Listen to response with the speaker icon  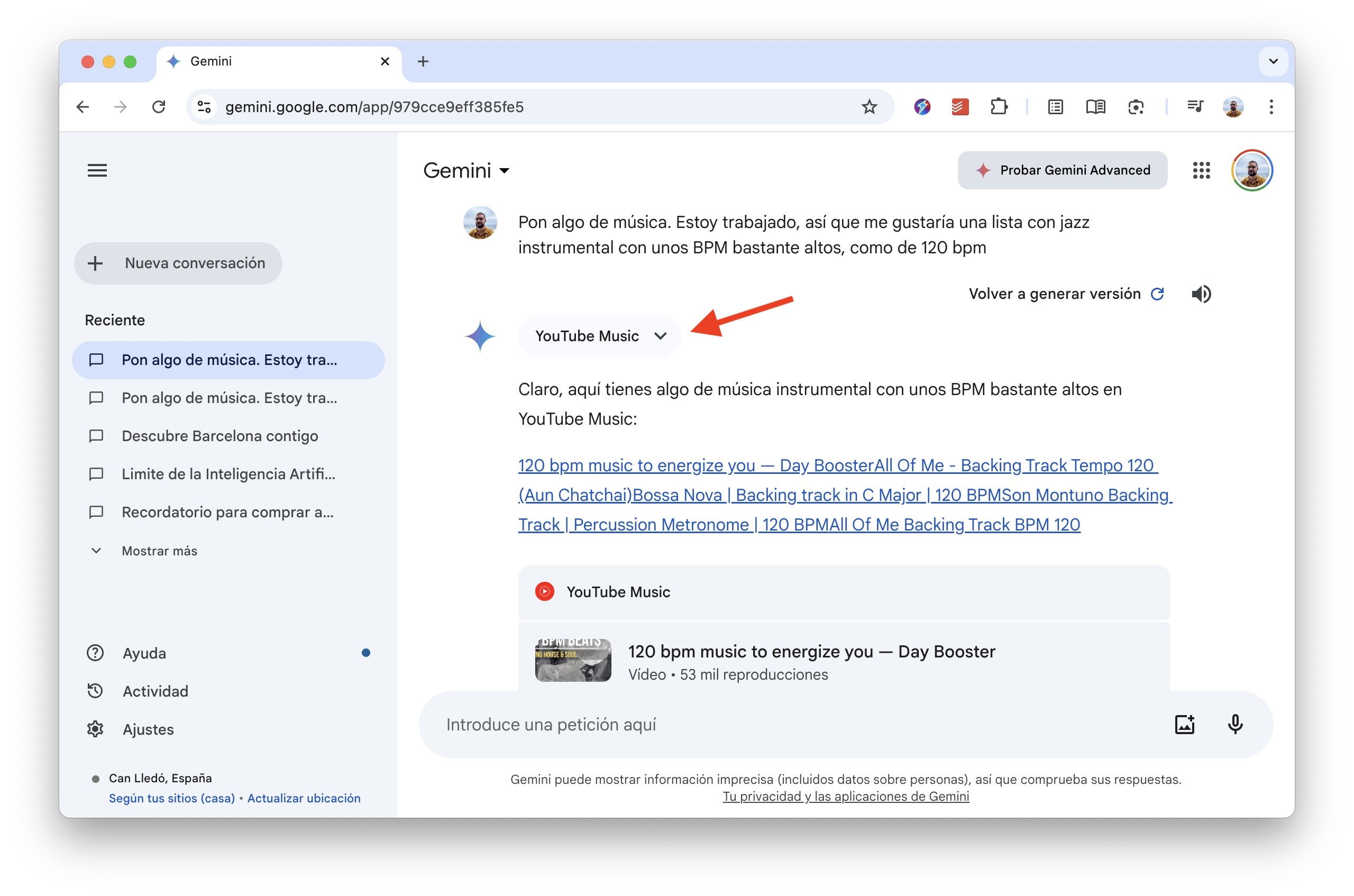[1201, 294]
